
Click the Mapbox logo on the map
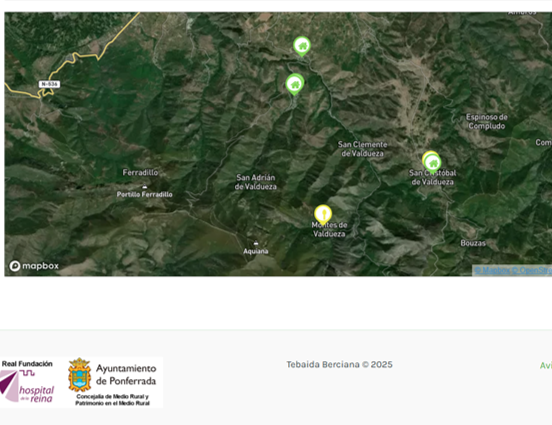[x=34, y=266]
